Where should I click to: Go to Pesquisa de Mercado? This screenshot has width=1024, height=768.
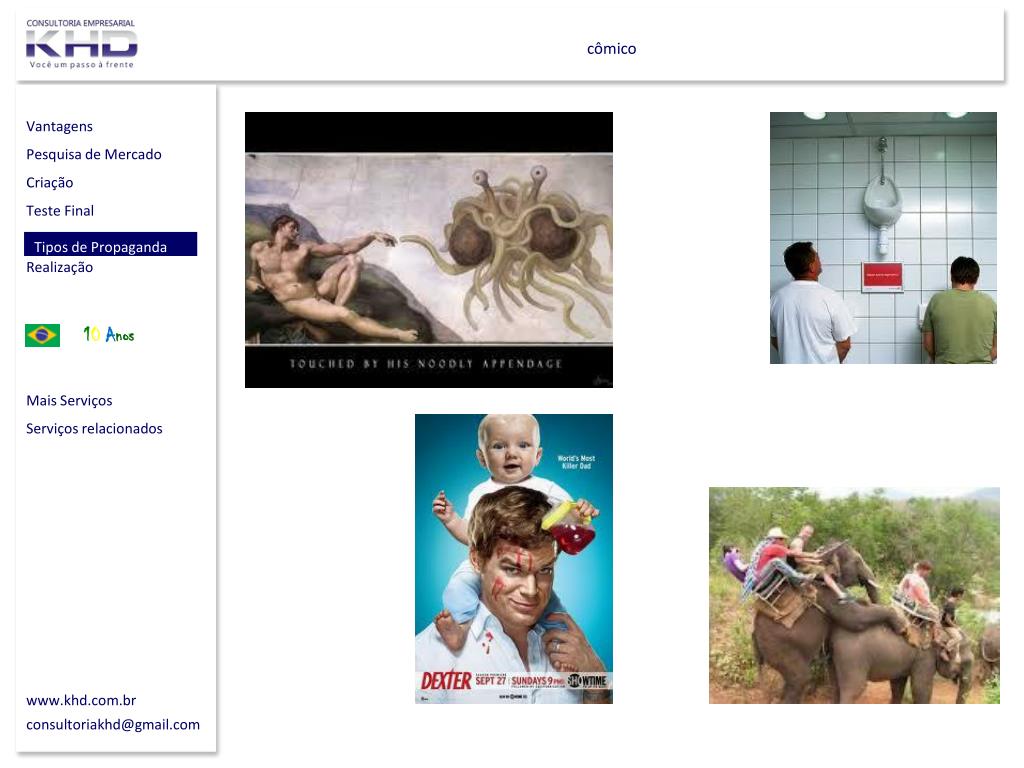[x=93, y=154]
